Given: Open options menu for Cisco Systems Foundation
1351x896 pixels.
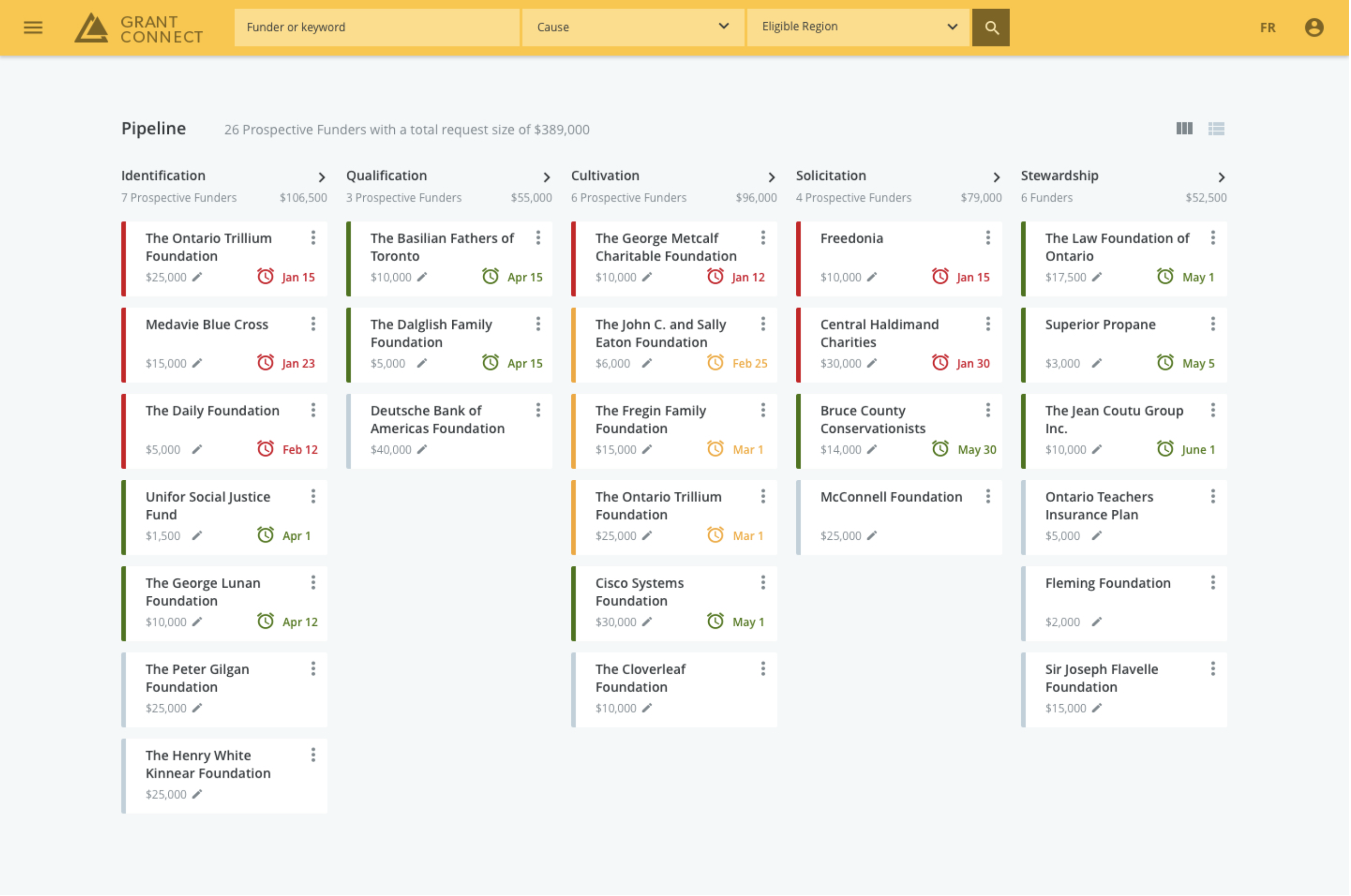Looking at the screenshot, I should 764,583.
